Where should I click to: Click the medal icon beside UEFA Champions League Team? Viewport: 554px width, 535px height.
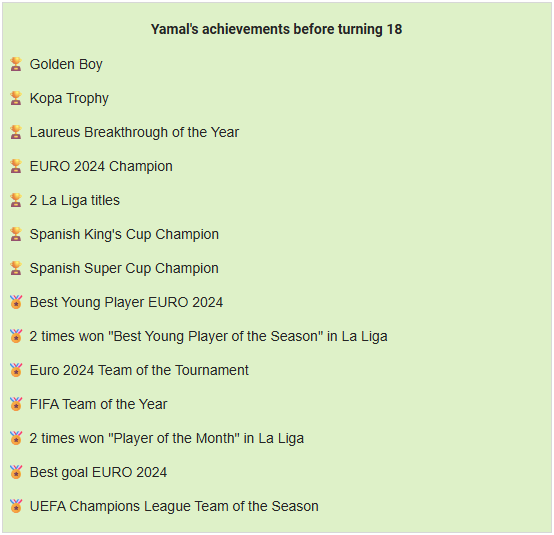16,506
